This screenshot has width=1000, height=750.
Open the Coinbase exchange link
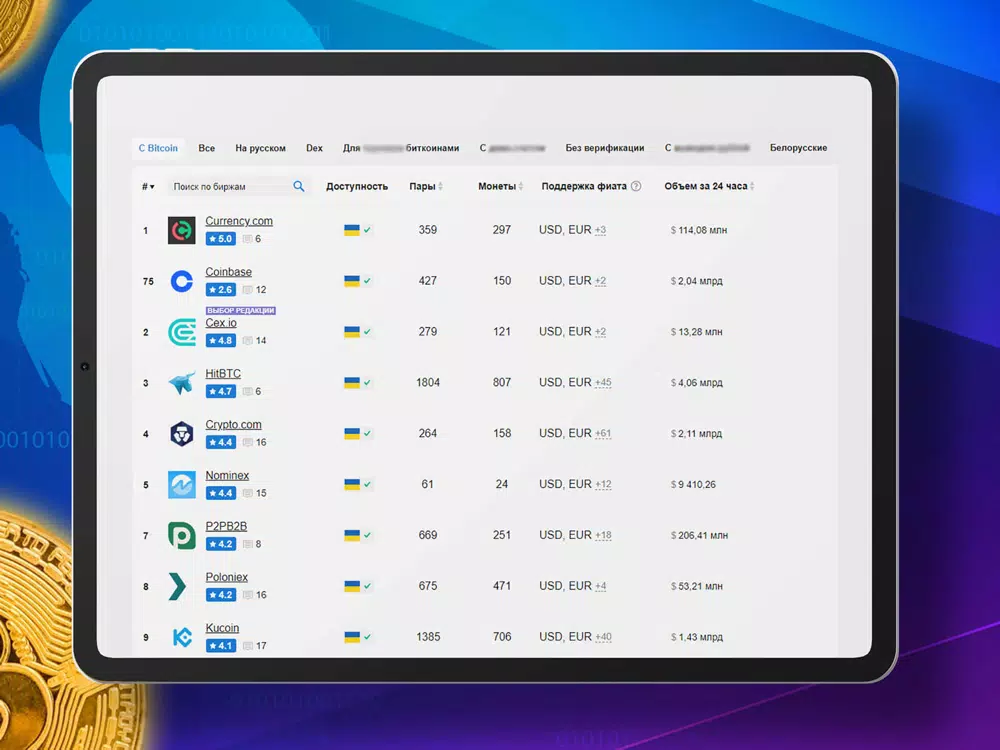tap(228, 272)
